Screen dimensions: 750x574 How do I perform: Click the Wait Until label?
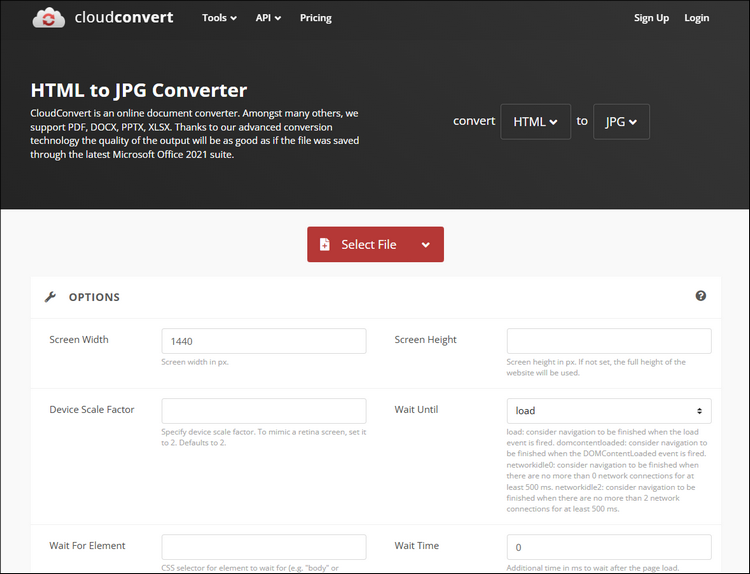tap(416, 409)
